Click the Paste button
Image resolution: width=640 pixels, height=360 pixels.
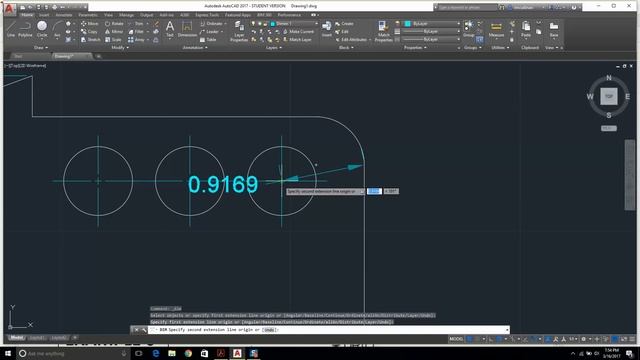pyautogui.click(x=526, y=29)
